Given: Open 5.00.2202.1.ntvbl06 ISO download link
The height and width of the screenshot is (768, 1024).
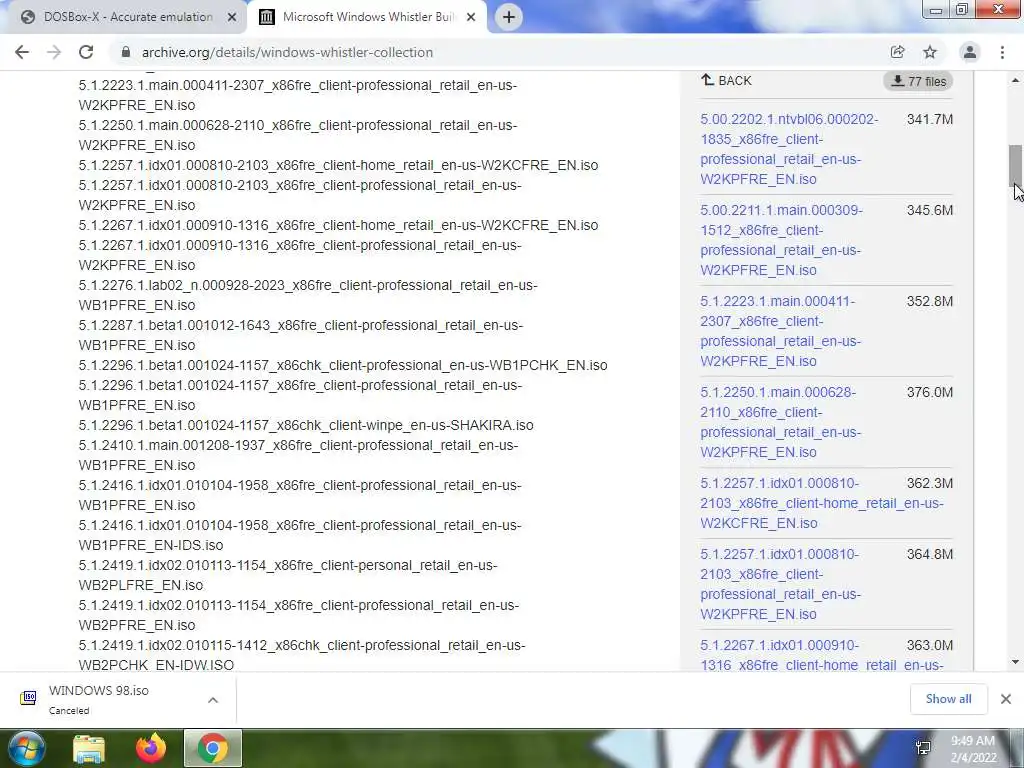Looking at the screenshot, I should coord(789,149).
